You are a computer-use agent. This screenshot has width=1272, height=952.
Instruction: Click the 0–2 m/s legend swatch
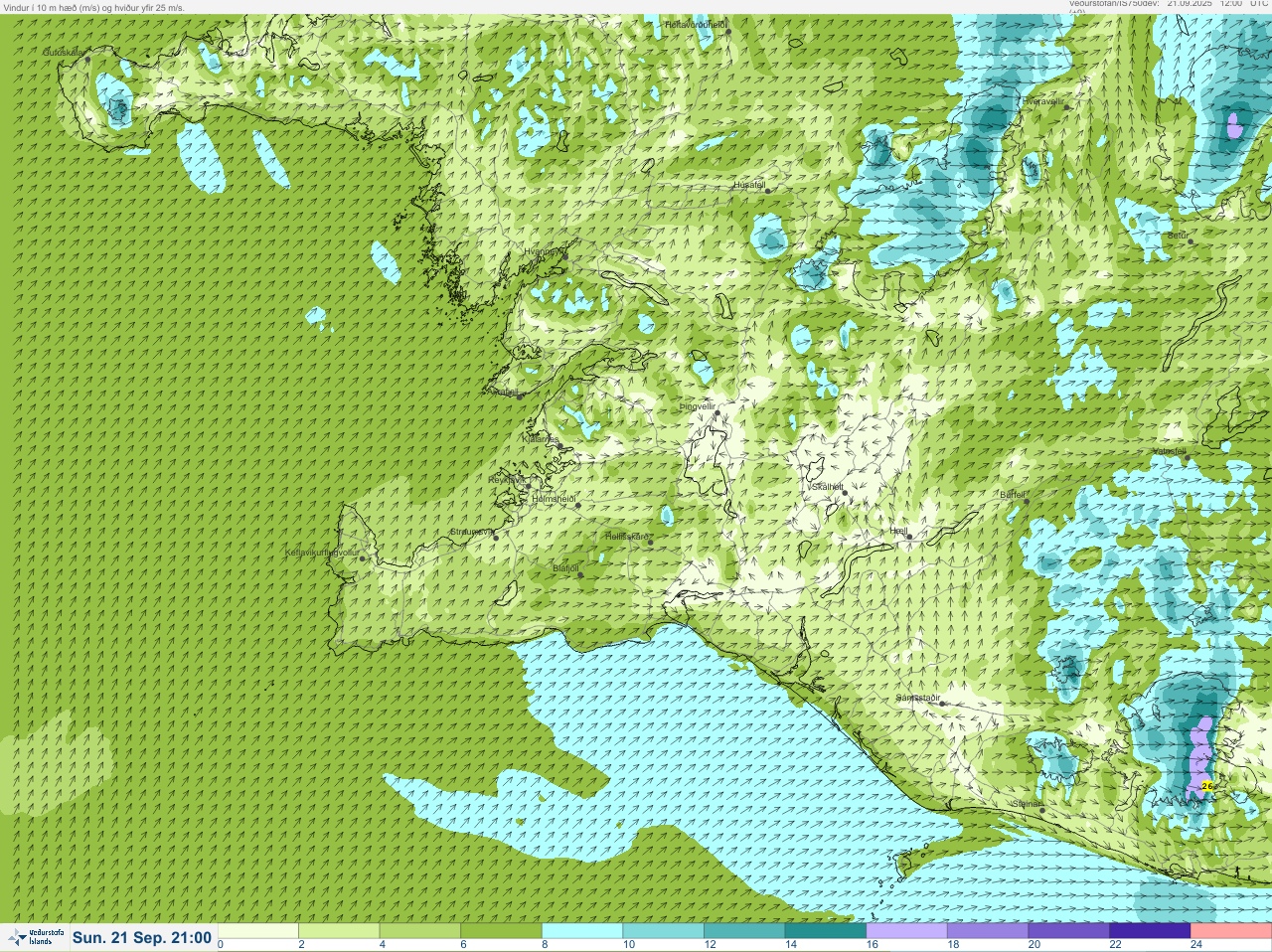pyautogui.click(x=258, y=931)
